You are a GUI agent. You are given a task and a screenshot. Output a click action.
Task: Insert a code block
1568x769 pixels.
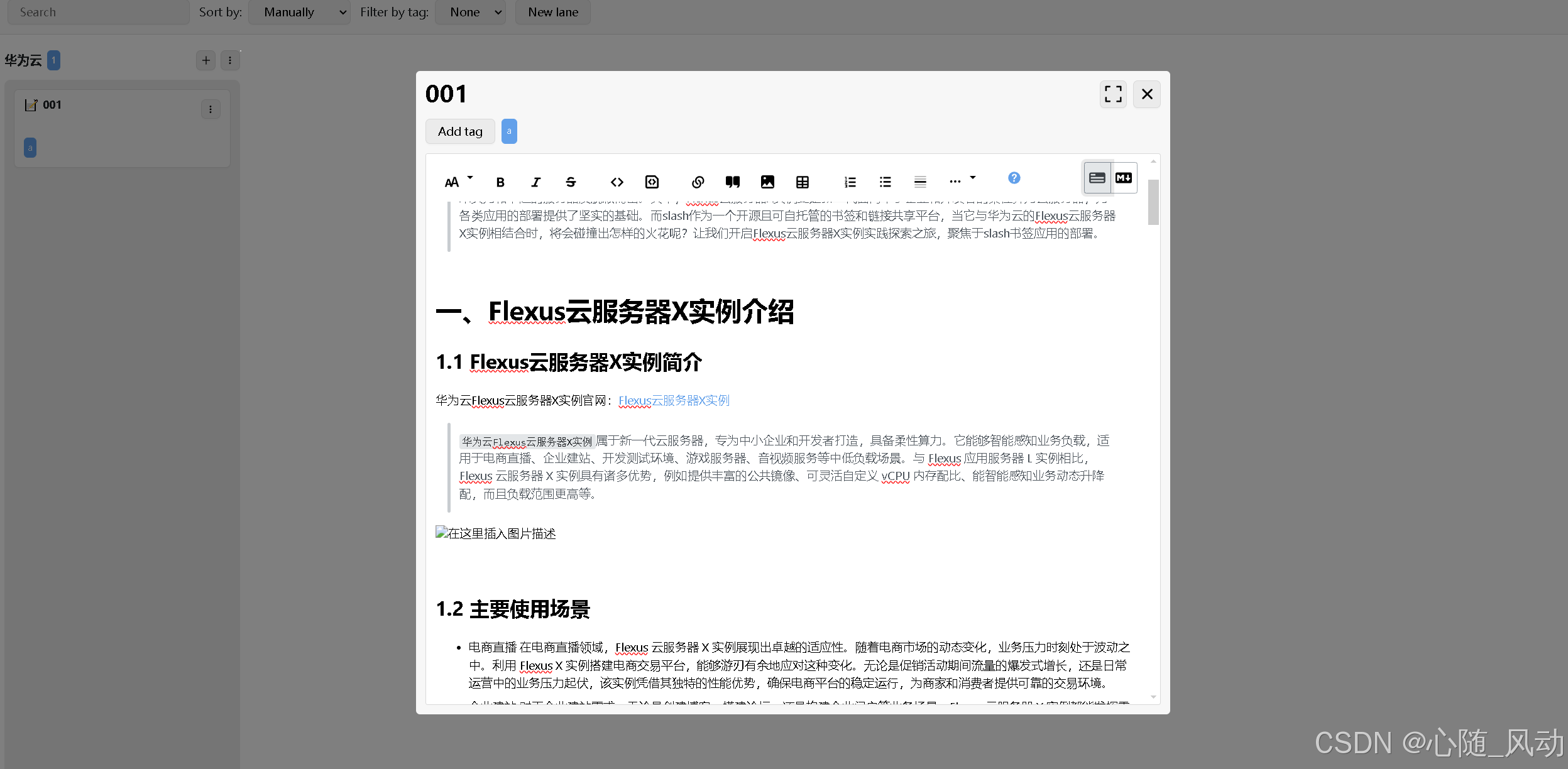tap(652, 182)
